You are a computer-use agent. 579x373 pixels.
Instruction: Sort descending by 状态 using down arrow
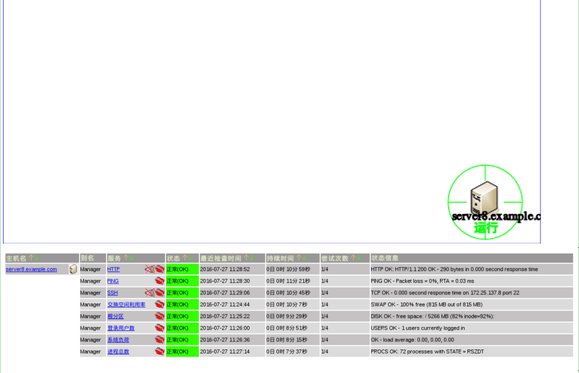tap(190, 258)
